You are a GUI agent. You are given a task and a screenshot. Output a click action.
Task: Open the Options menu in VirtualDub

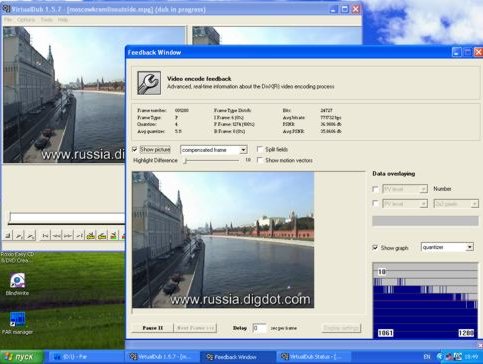pyautogui.click(x=26, y=20)
